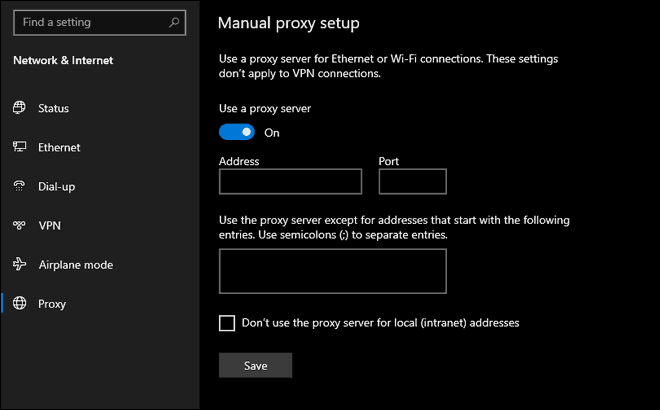The width and height of the screenshot is (660, 410).
Task: Focus the Port number field
Action: pos(412,181)
